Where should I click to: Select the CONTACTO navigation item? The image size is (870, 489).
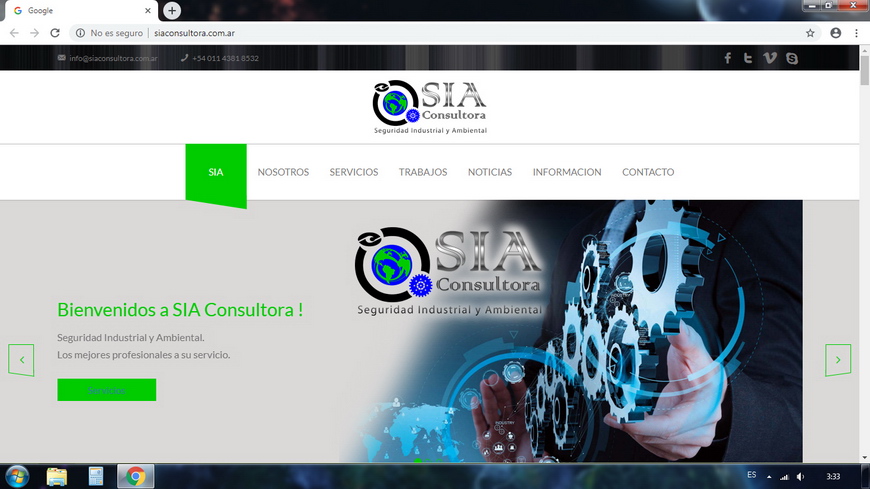648,172
